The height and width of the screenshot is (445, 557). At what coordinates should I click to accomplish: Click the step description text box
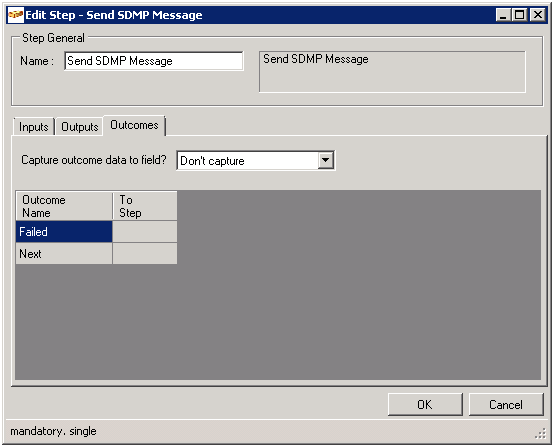392,72
